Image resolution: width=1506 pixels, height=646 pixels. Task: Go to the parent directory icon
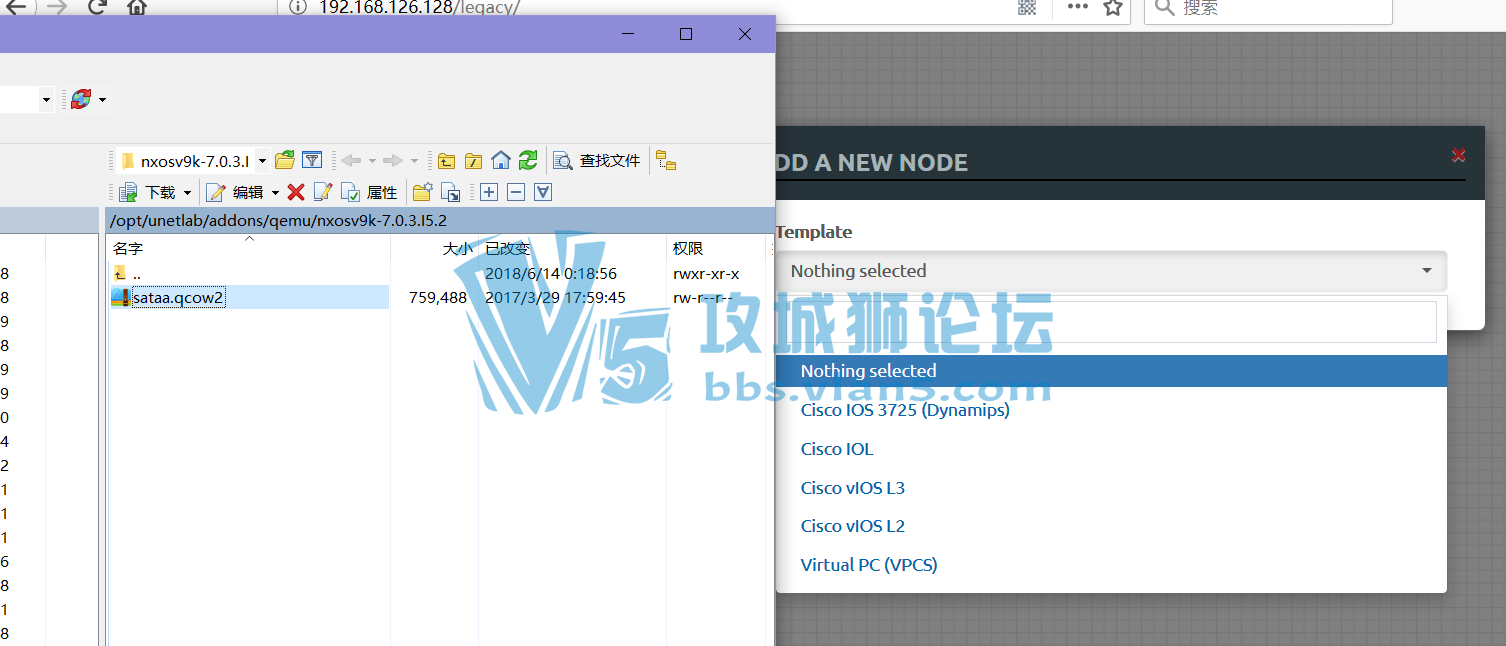pos(446,160)
